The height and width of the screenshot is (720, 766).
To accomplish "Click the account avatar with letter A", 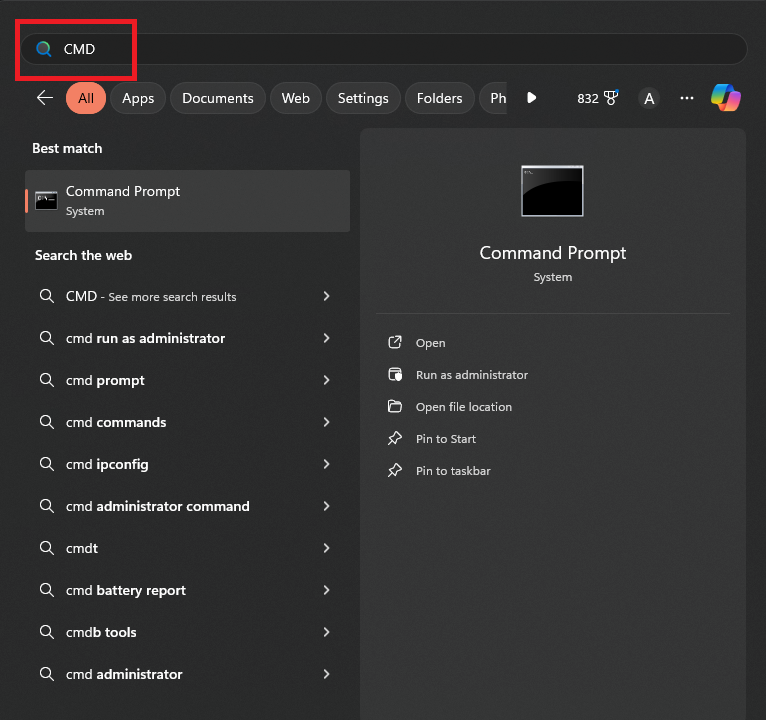I will pos(650,98).
